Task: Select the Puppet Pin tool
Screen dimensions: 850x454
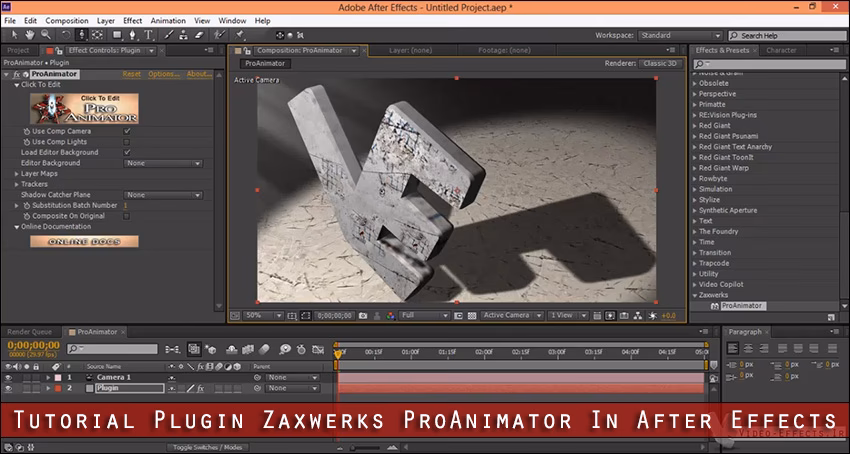Action: pos(240,35)
